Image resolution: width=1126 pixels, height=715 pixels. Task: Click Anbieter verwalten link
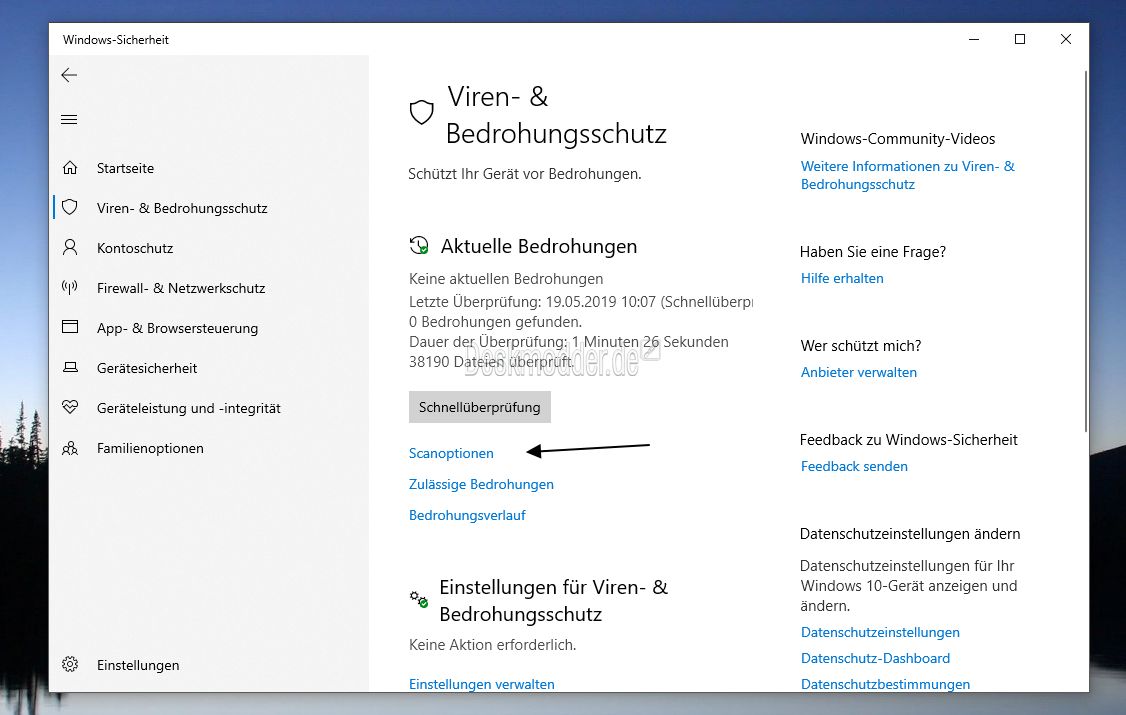[858, 372]
